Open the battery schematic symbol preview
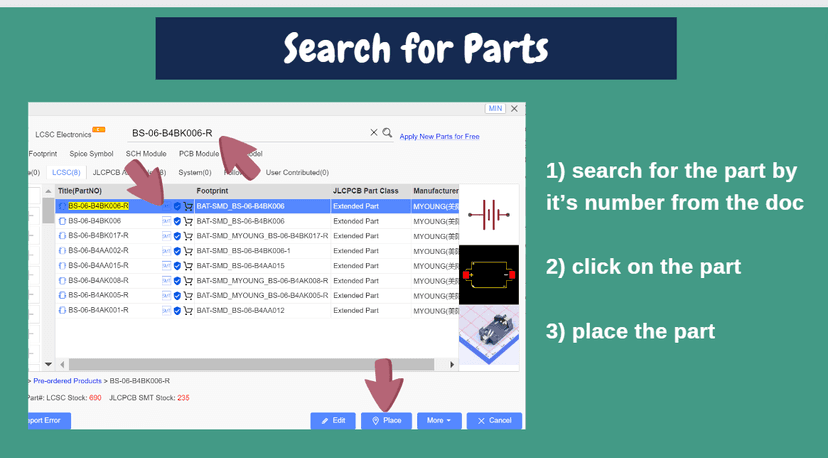Viewport: 828px width, 458px height. pyautogui.click(x=489, y=214)
